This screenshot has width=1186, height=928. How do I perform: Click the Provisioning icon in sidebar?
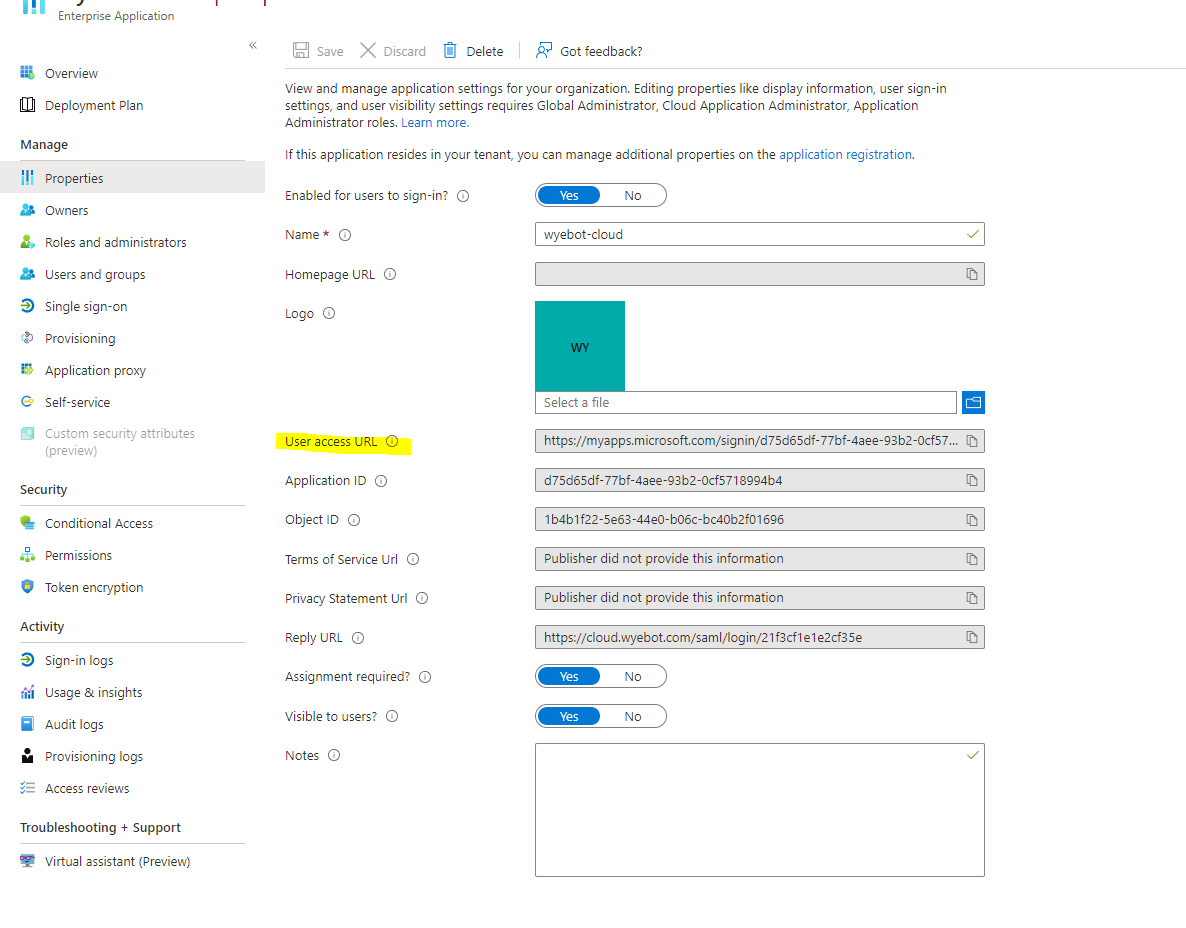point(27,338)
